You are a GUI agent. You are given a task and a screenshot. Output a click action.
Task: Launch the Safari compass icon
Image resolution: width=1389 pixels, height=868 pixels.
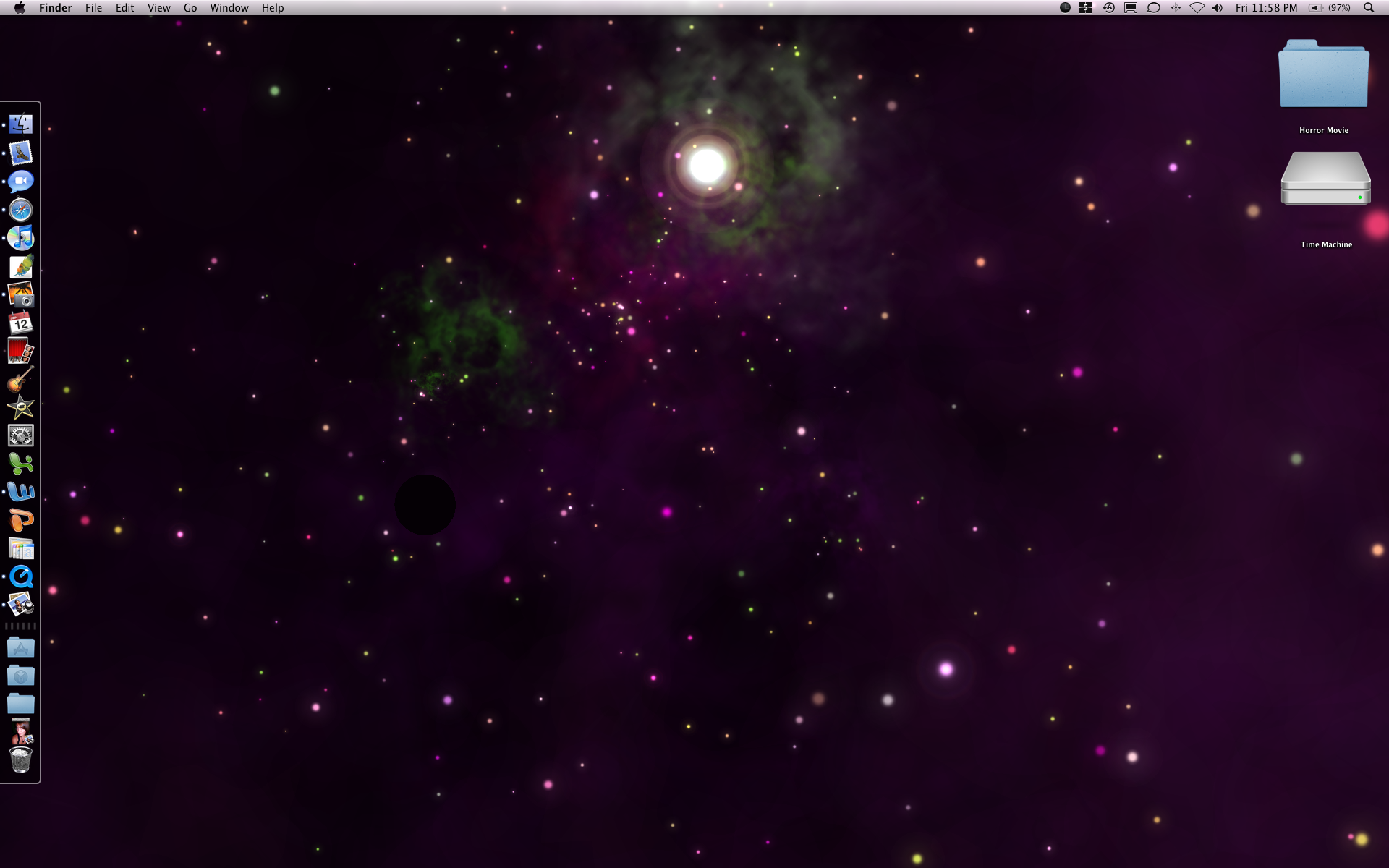[21, 210]
